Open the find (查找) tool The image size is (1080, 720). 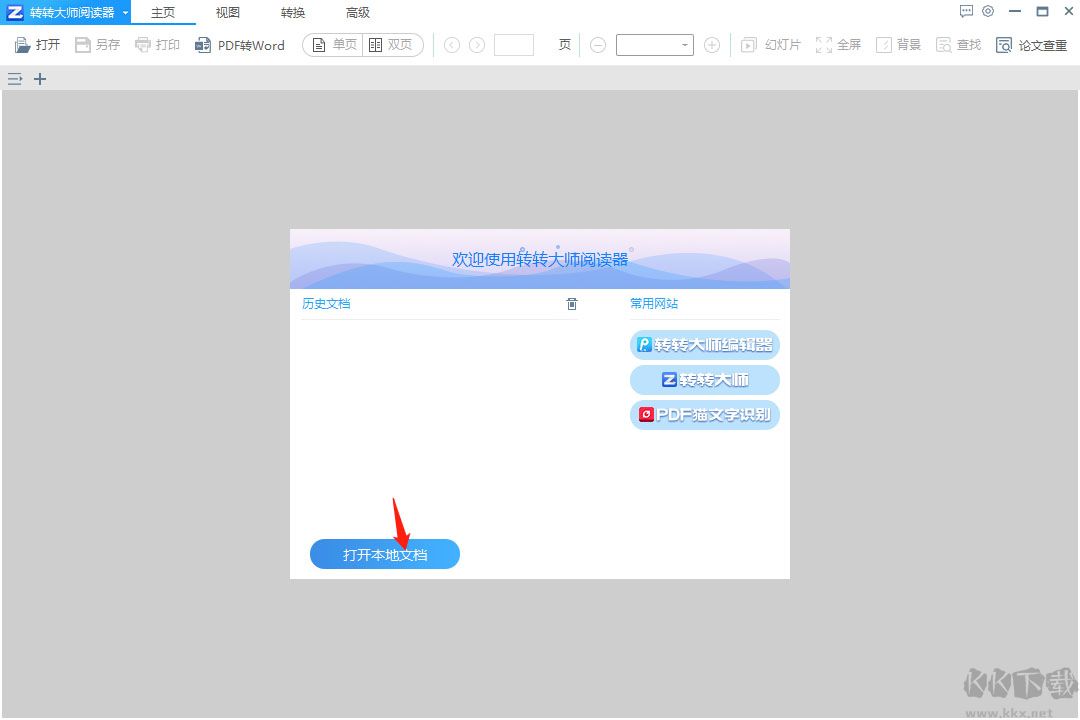point(958,45)
